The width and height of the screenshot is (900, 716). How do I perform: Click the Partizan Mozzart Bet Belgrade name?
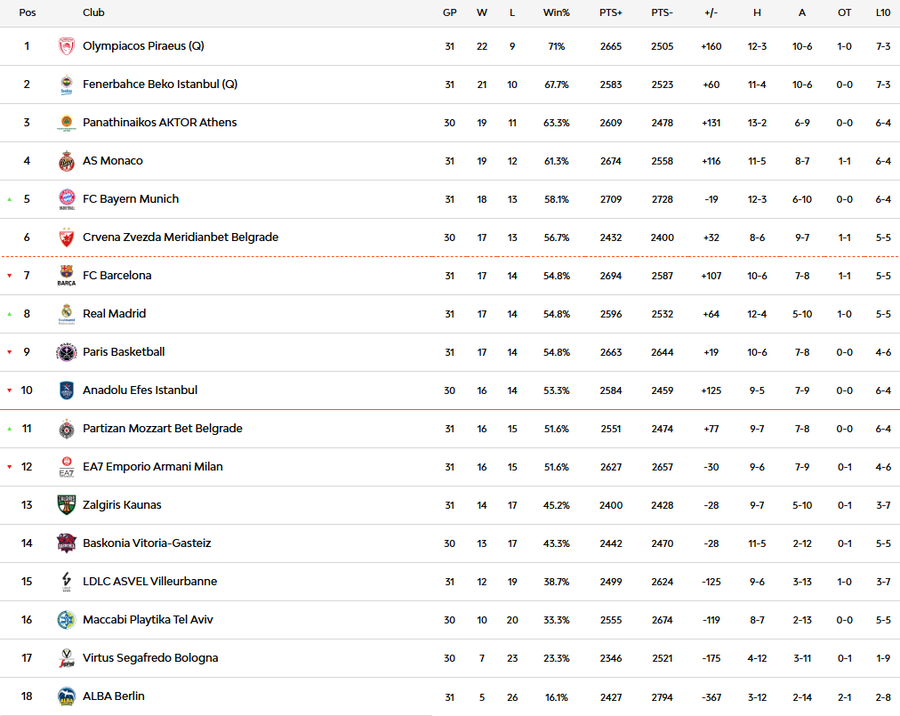[x=162, y=429]
